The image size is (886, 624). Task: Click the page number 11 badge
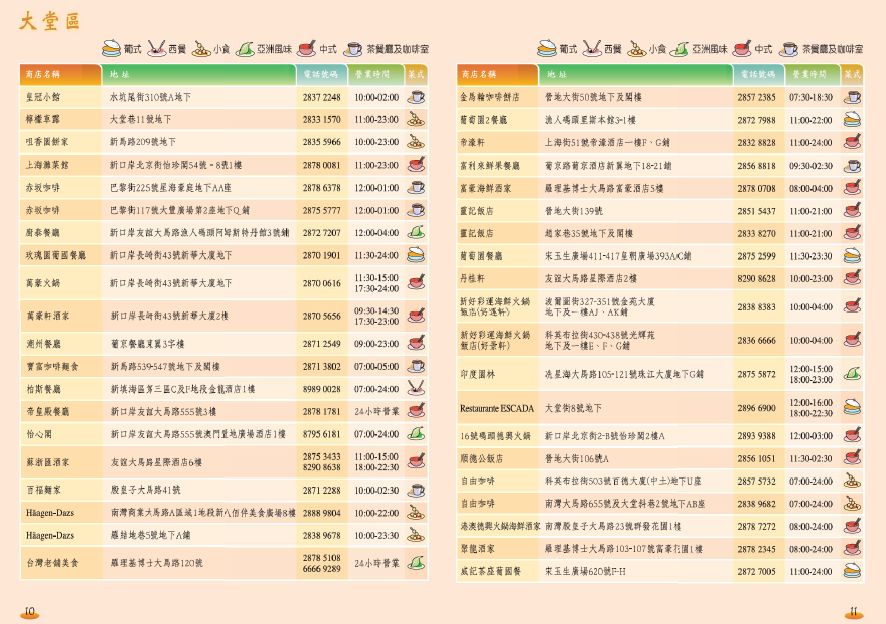854,611
